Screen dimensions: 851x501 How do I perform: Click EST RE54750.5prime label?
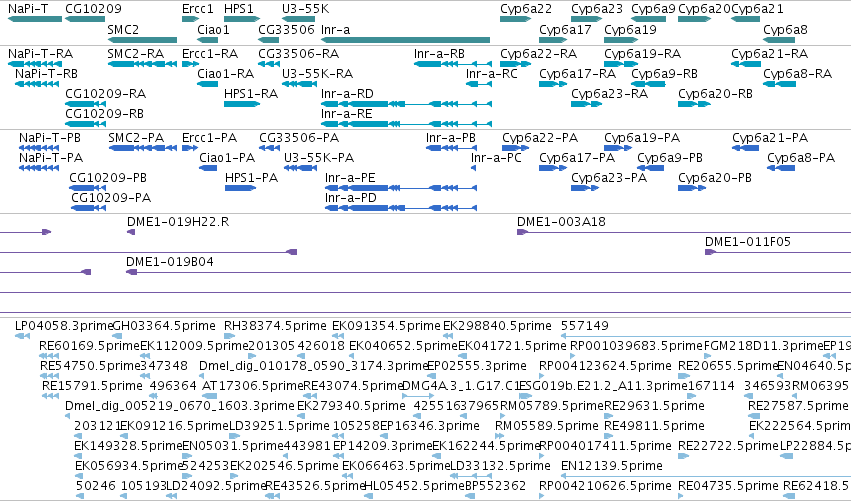[90, 365]
